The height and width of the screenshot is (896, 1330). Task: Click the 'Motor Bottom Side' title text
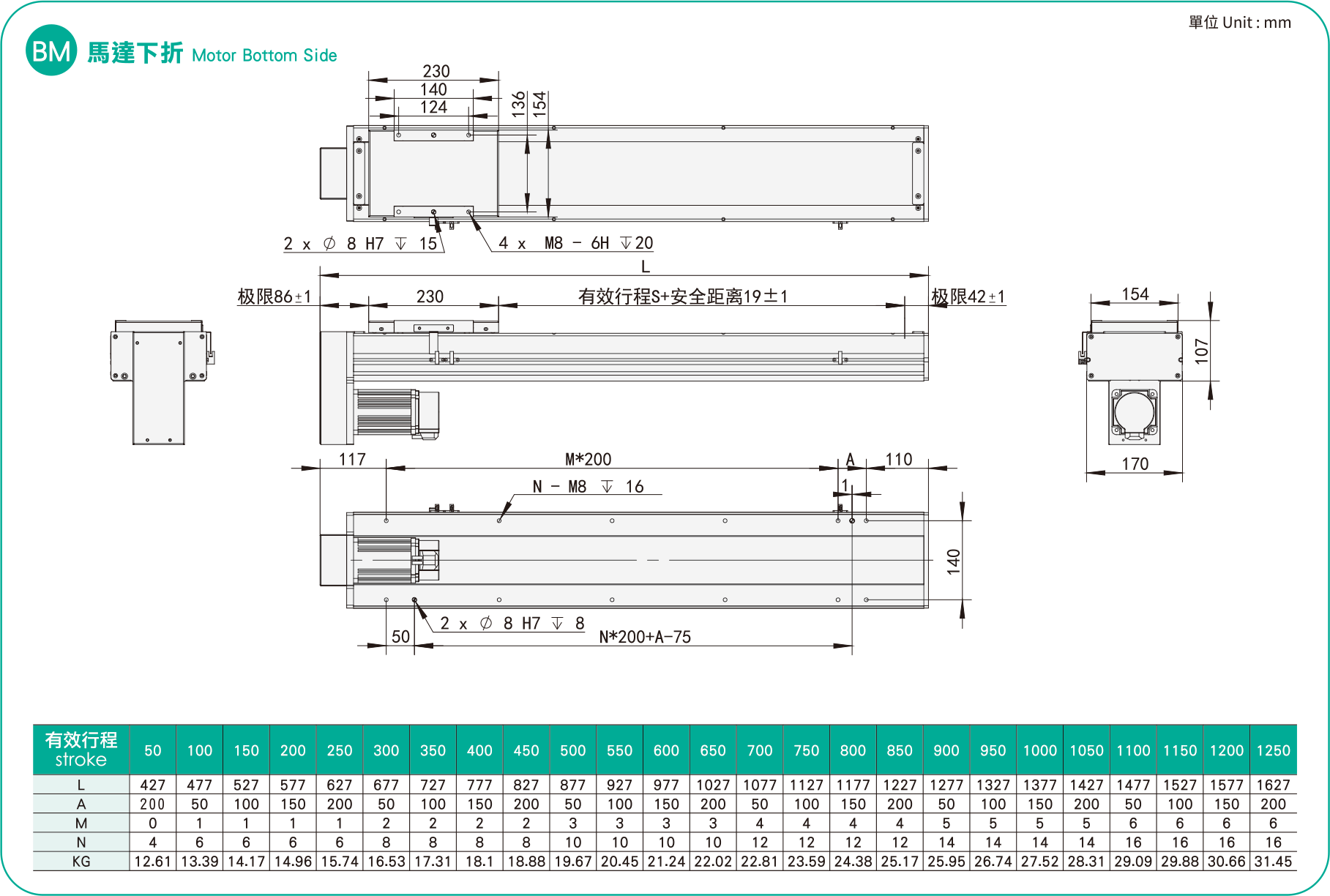[x=264, y=56]
